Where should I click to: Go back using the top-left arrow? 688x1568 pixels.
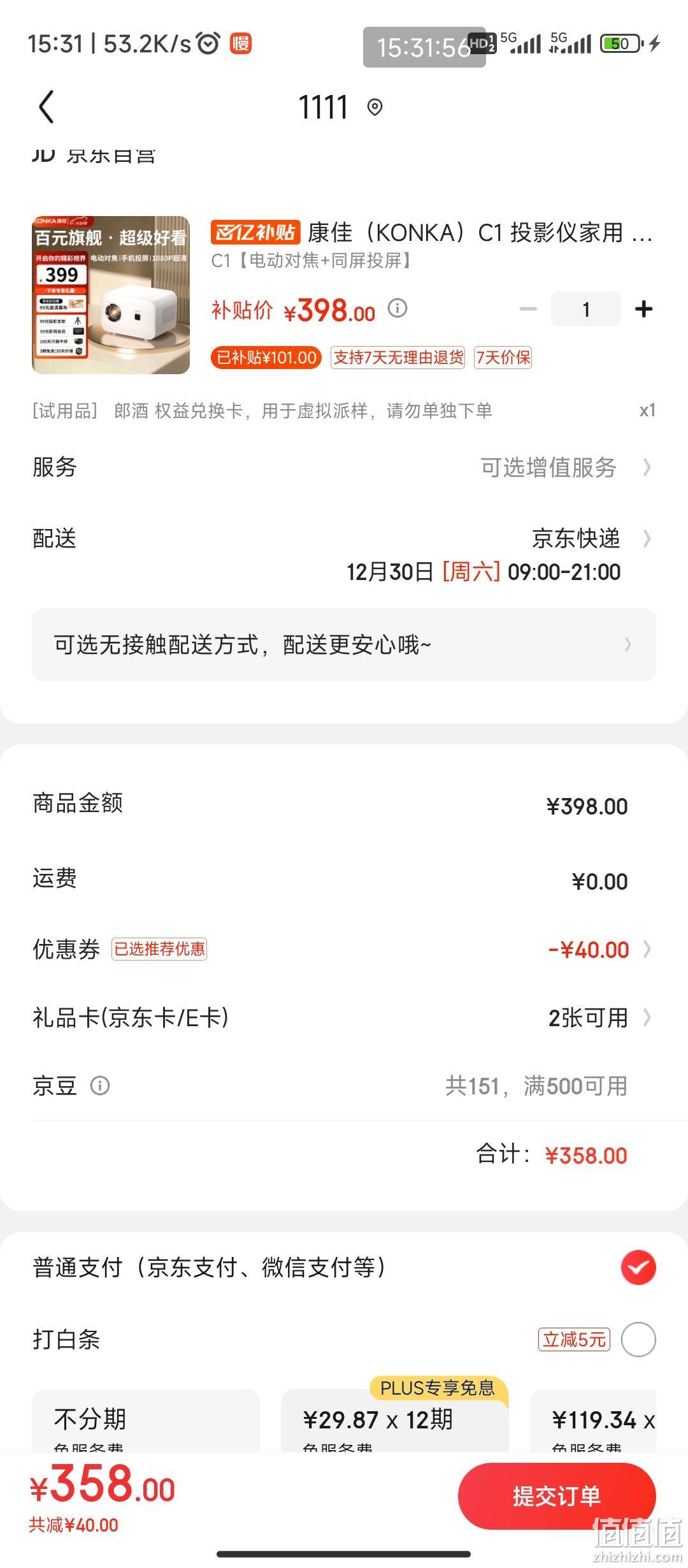[47, 106]
